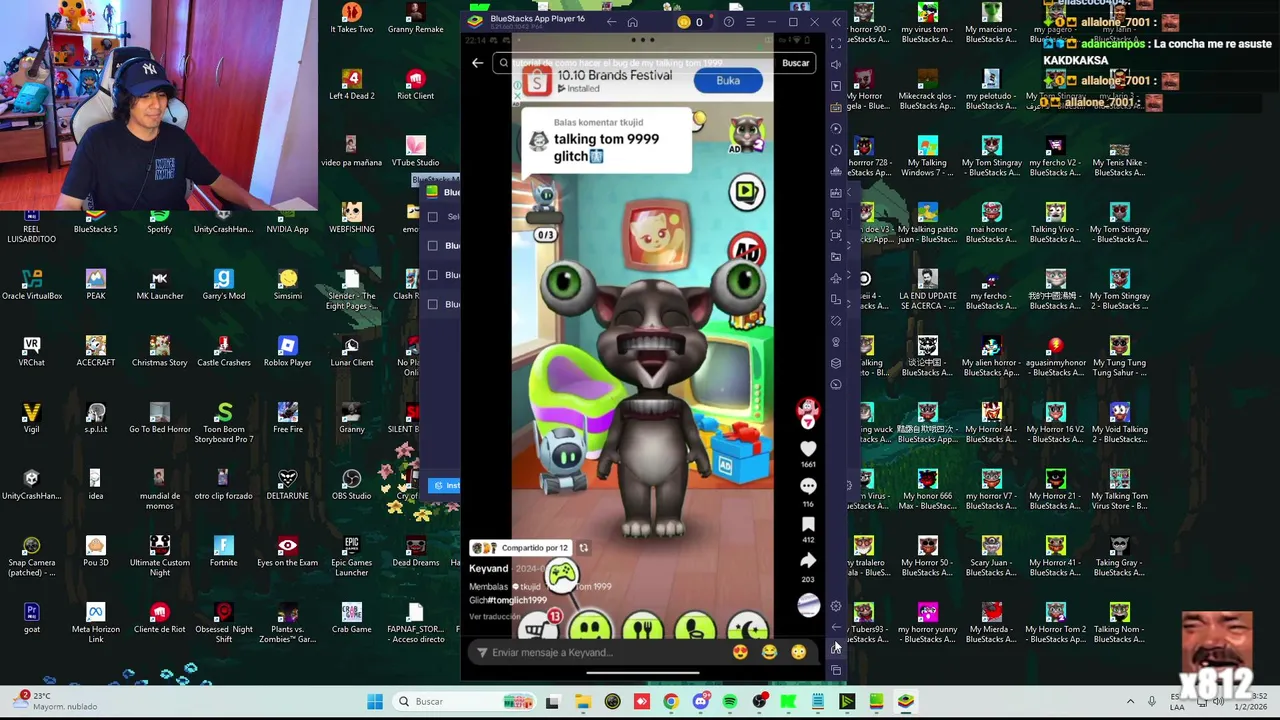Screen dimensions: 1280x720
Task: Open Chrome from the taskbar
Action: (671, 702)
